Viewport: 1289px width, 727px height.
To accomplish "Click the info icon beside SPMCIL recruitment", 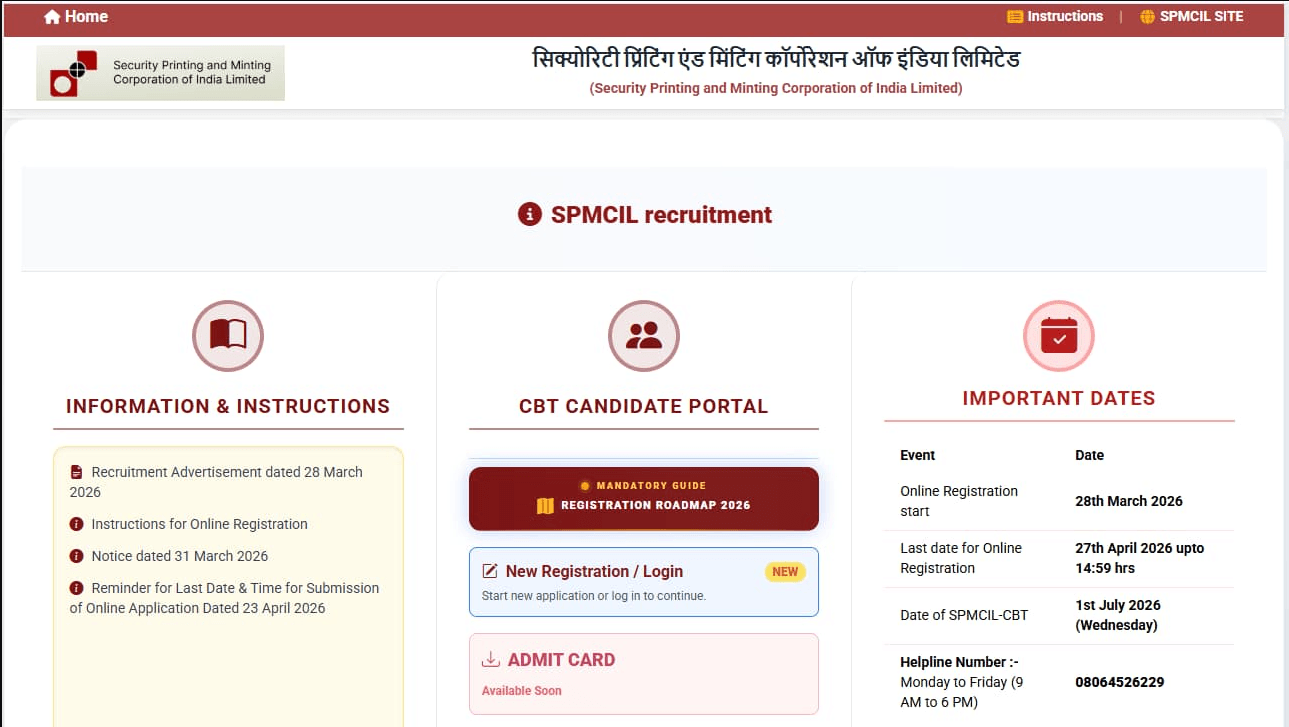I will click(530, 214).
